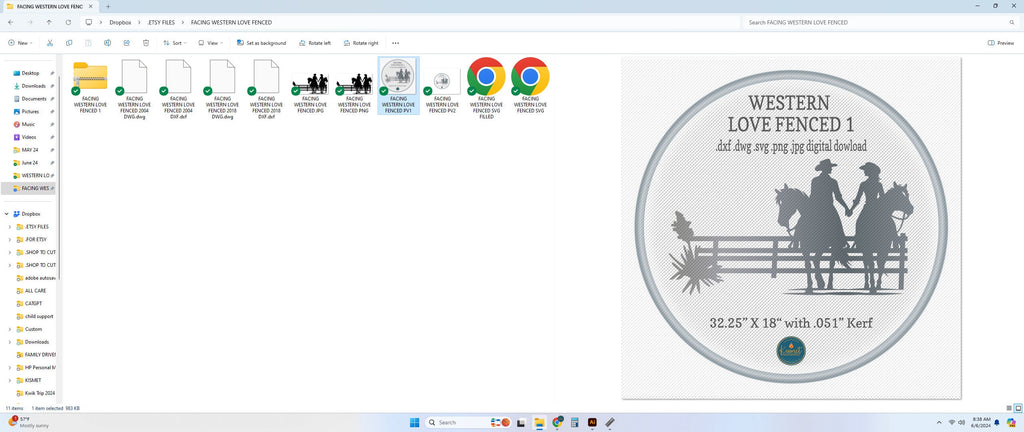Click the Rotate right button
The height and width of the screenshot is (432, 1024).
click(x=360, y=43)
